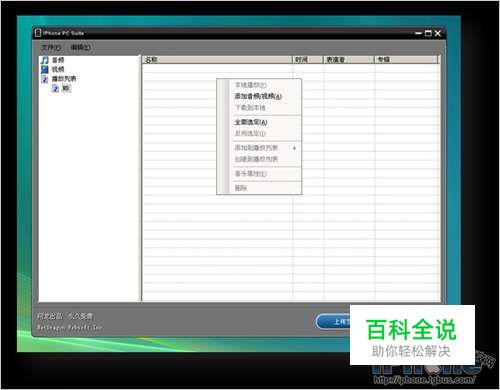The height and width of the screenshot is (390, 500).
Task: Click the child playlist icon under 播放列表
Action: pyautogui.click(x=56, y=88)
